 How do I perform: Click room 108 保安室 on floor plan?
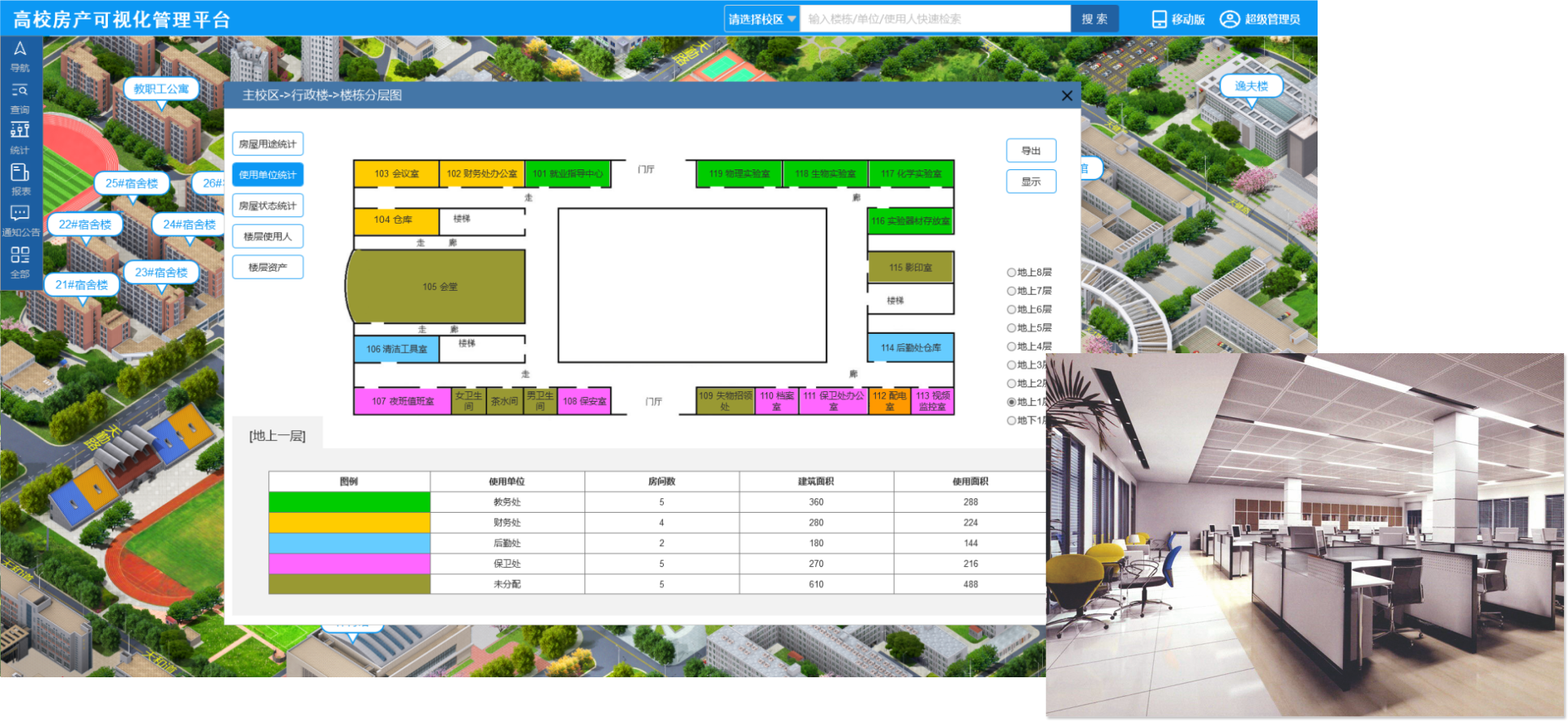pos(584,401)
